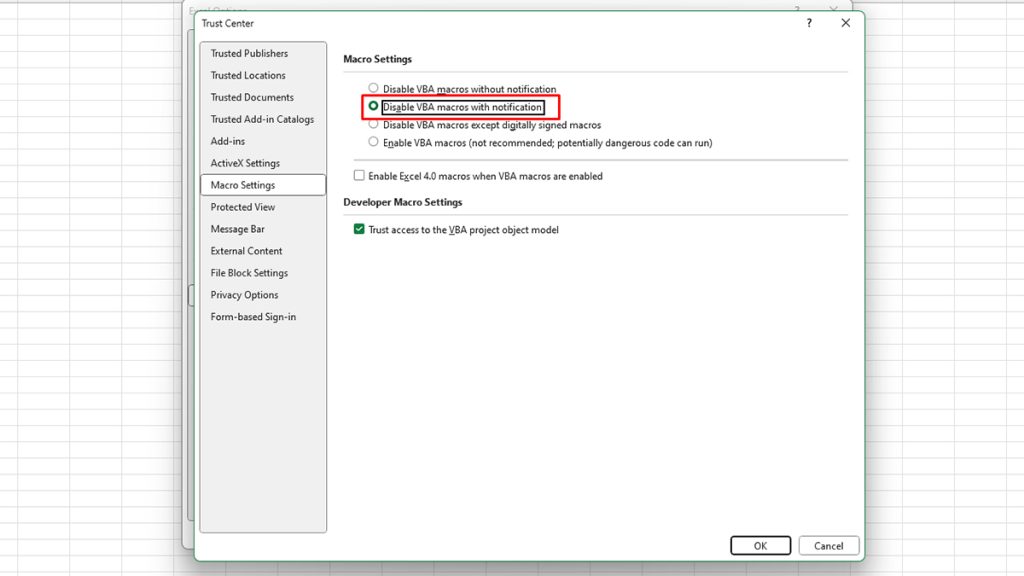This screenshot has width=1024, height=576.
Task: Select Macro Settings in the sidebar
Action: (x=242, y=184)
